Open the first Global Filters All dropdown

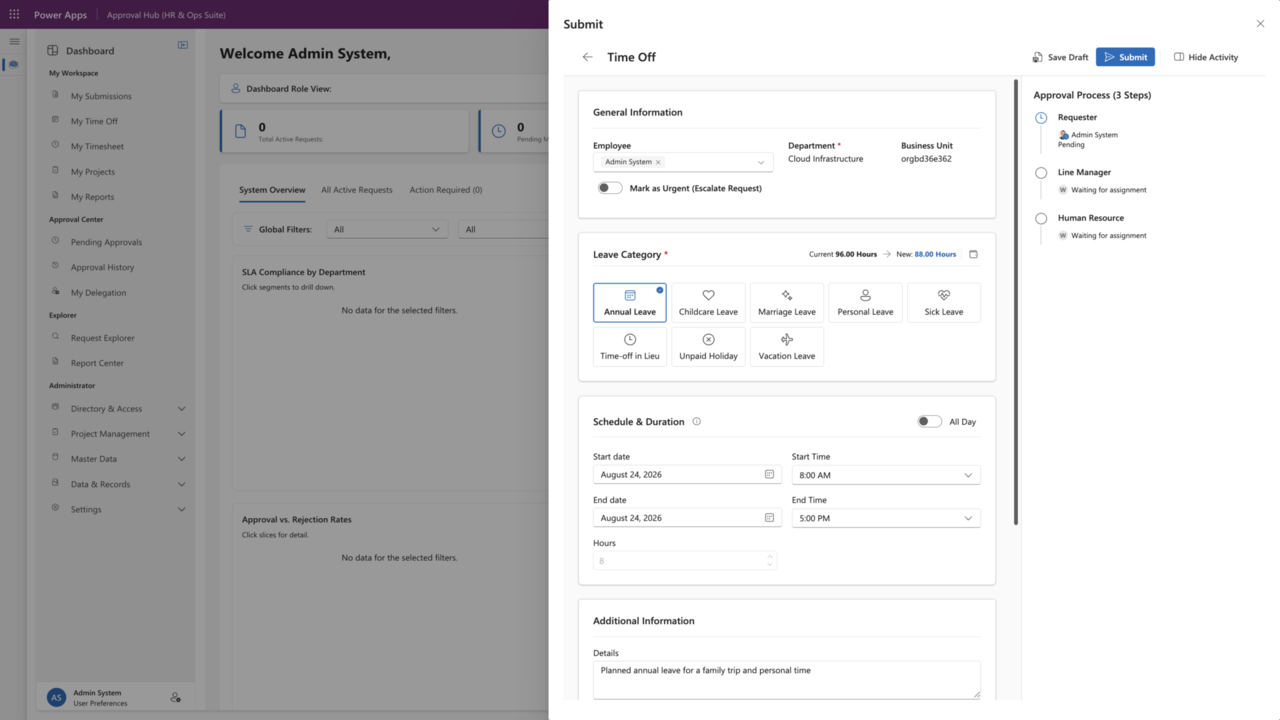[387, 229]
